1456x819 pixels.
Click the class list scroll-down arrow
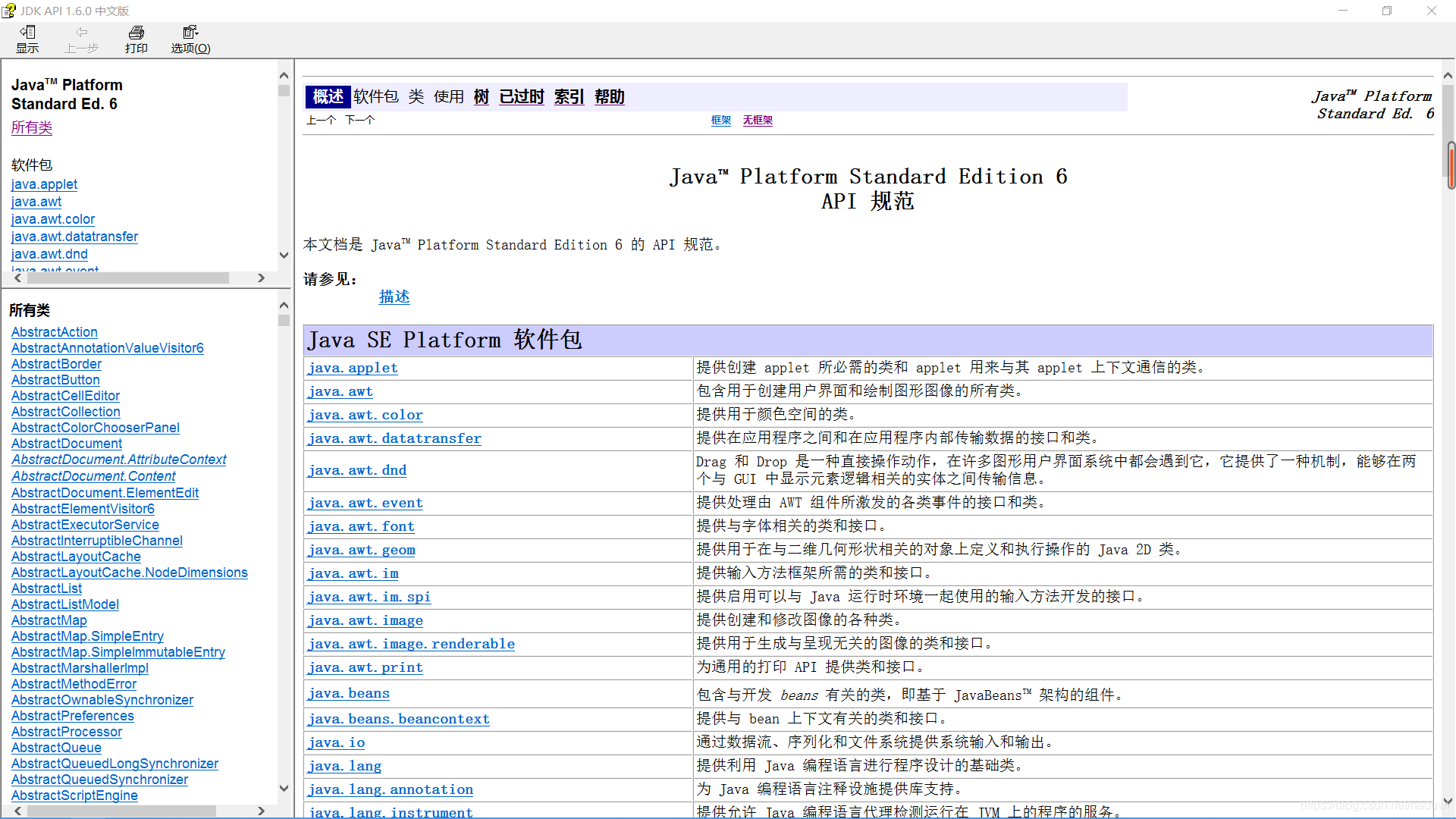coord(284,788)
